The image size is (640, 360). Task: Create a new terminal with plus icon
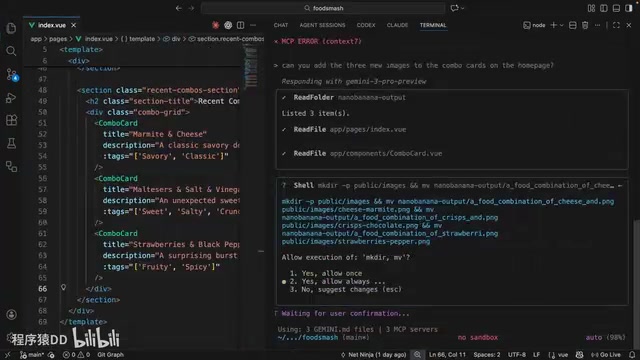(x=553, y=25)
